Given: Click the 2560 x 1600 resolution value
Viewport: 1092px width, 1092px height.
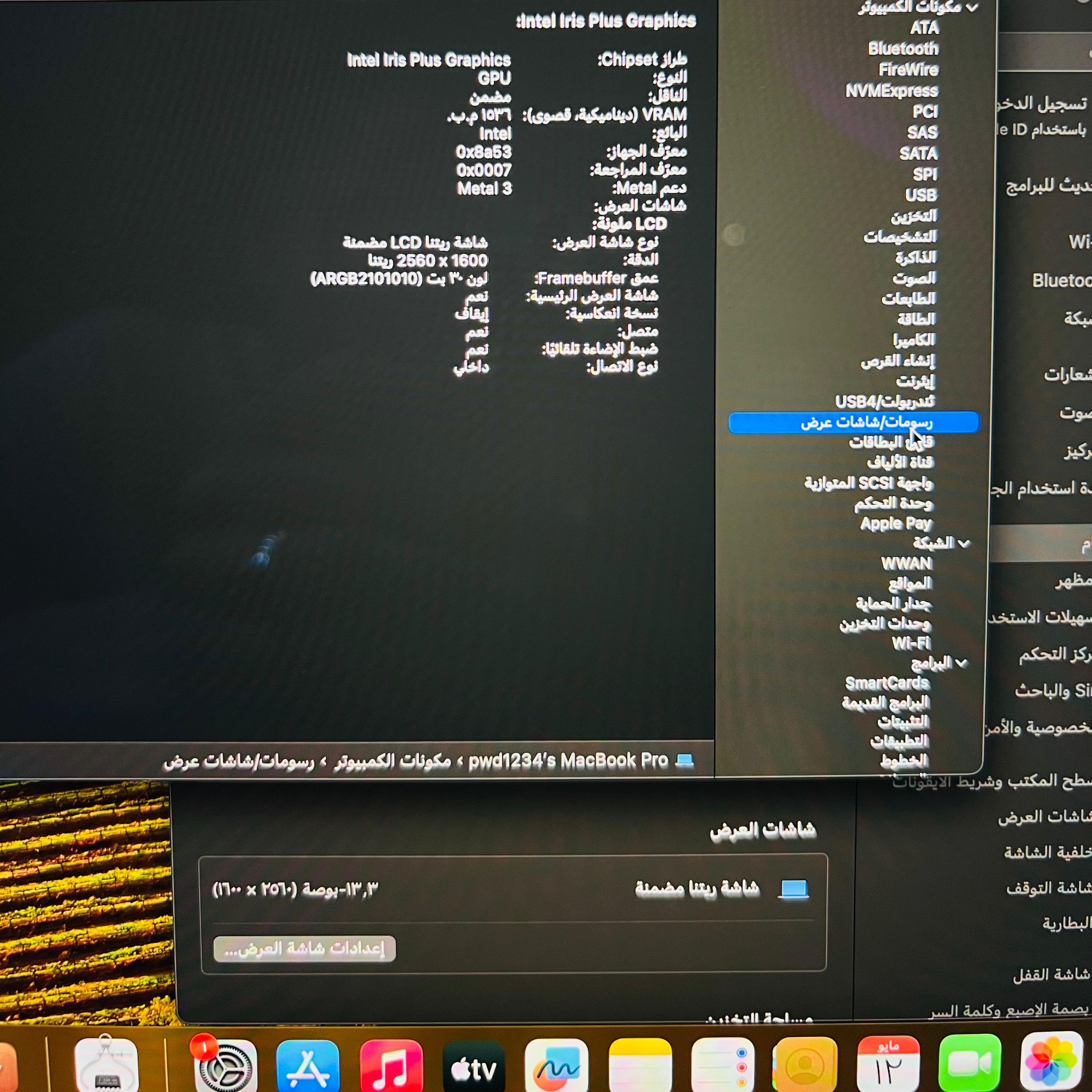Looking at the screenshot, I should pyautogui.click(x=428, y=261).
